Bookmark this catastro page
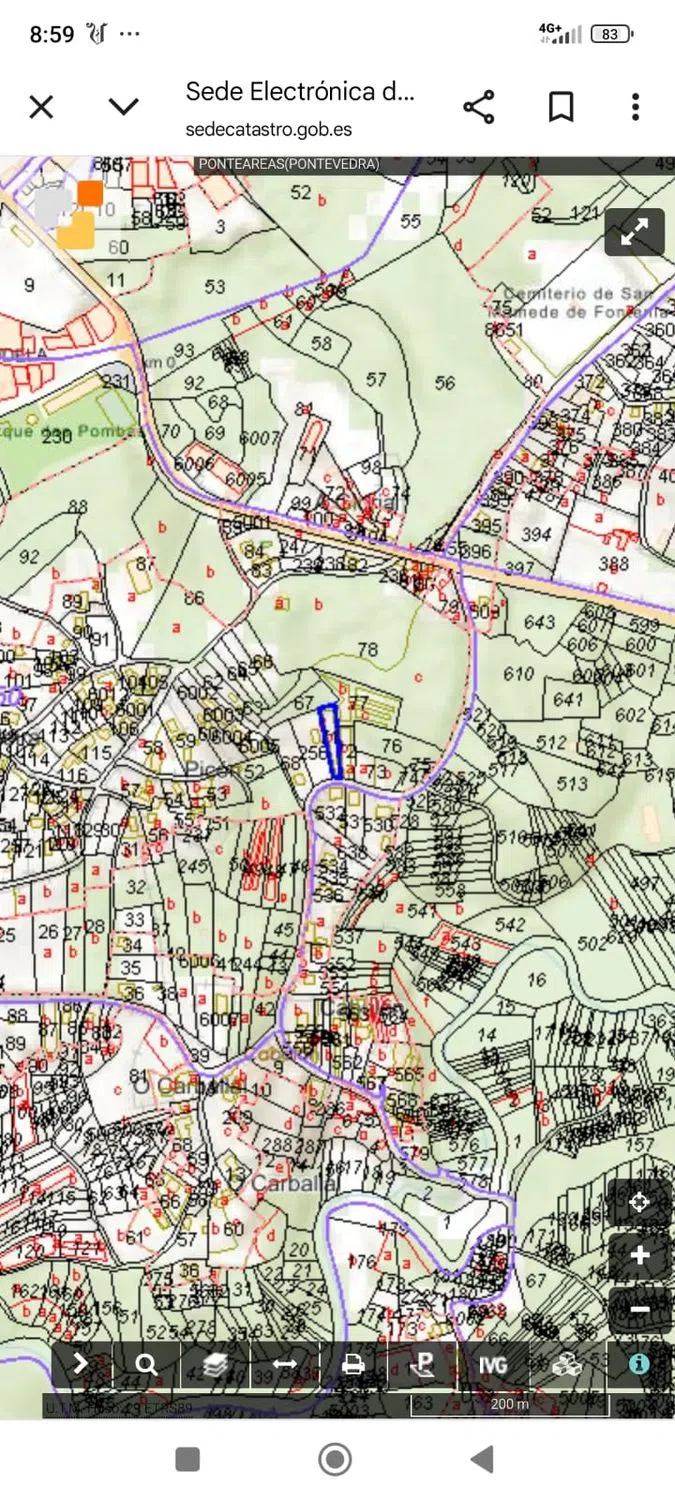This screenshot has height=1500, width=675. 561,107
